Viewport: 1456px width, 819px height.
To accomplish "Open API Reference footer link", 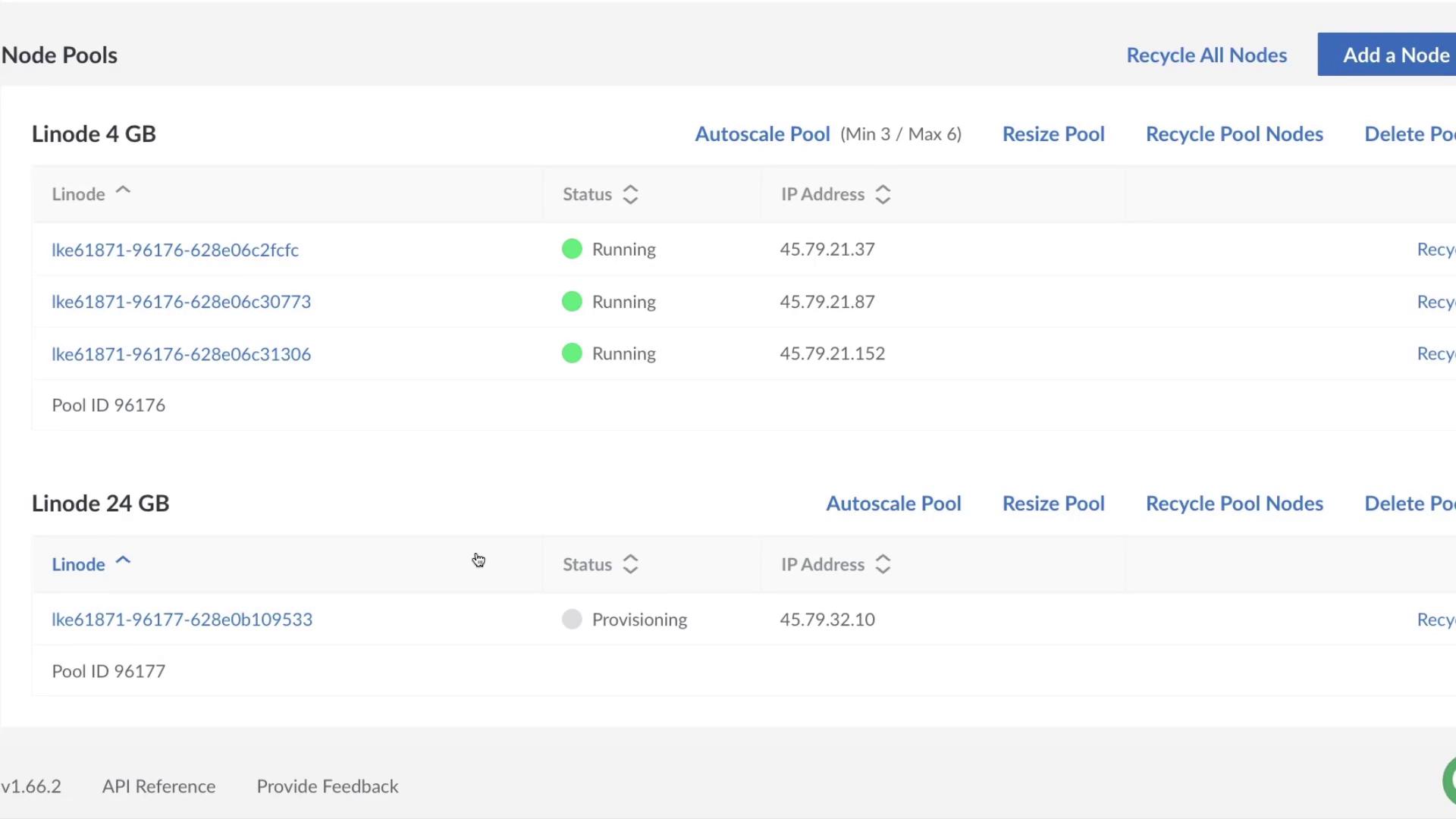I will point(158,786).
